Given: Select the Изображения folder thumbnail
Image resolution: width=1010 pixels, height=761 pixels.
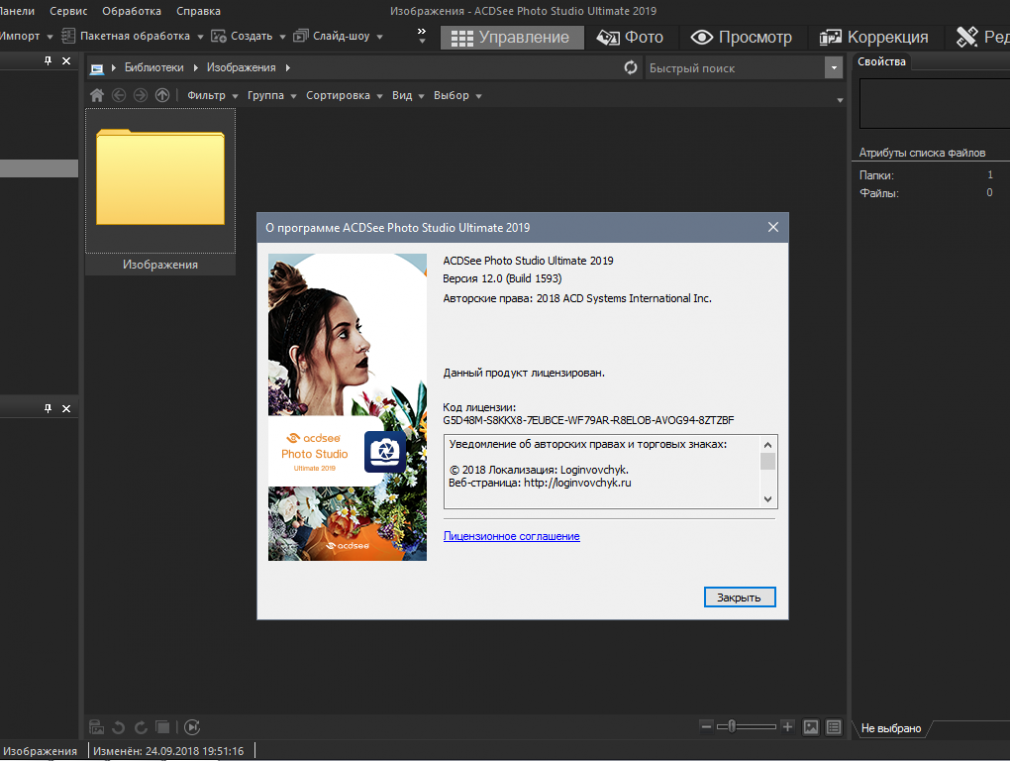Looking at the screenshot, I should tap(160, 191).
